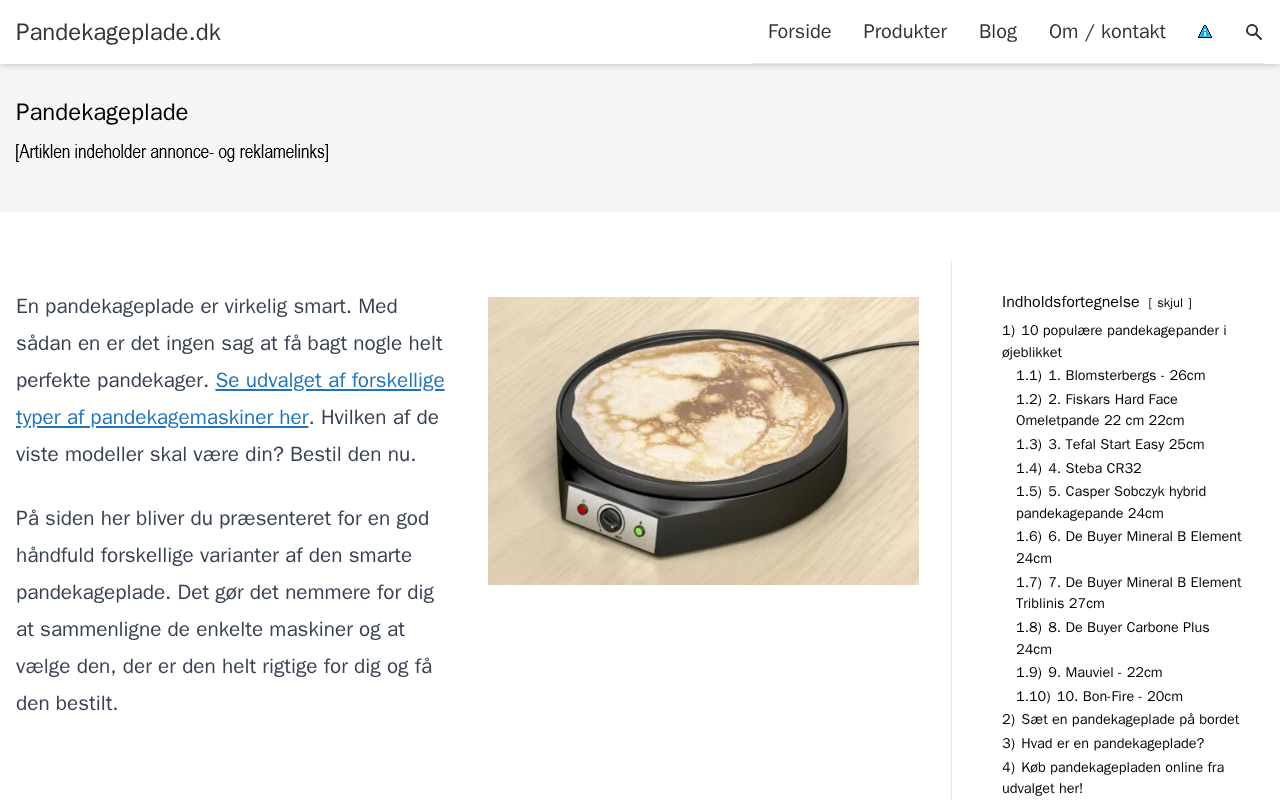1280x800 pixels.
Task: Jump to Blomsterbergs 26cm entry
Action: pyautogui.click(x=1111, y=375)
